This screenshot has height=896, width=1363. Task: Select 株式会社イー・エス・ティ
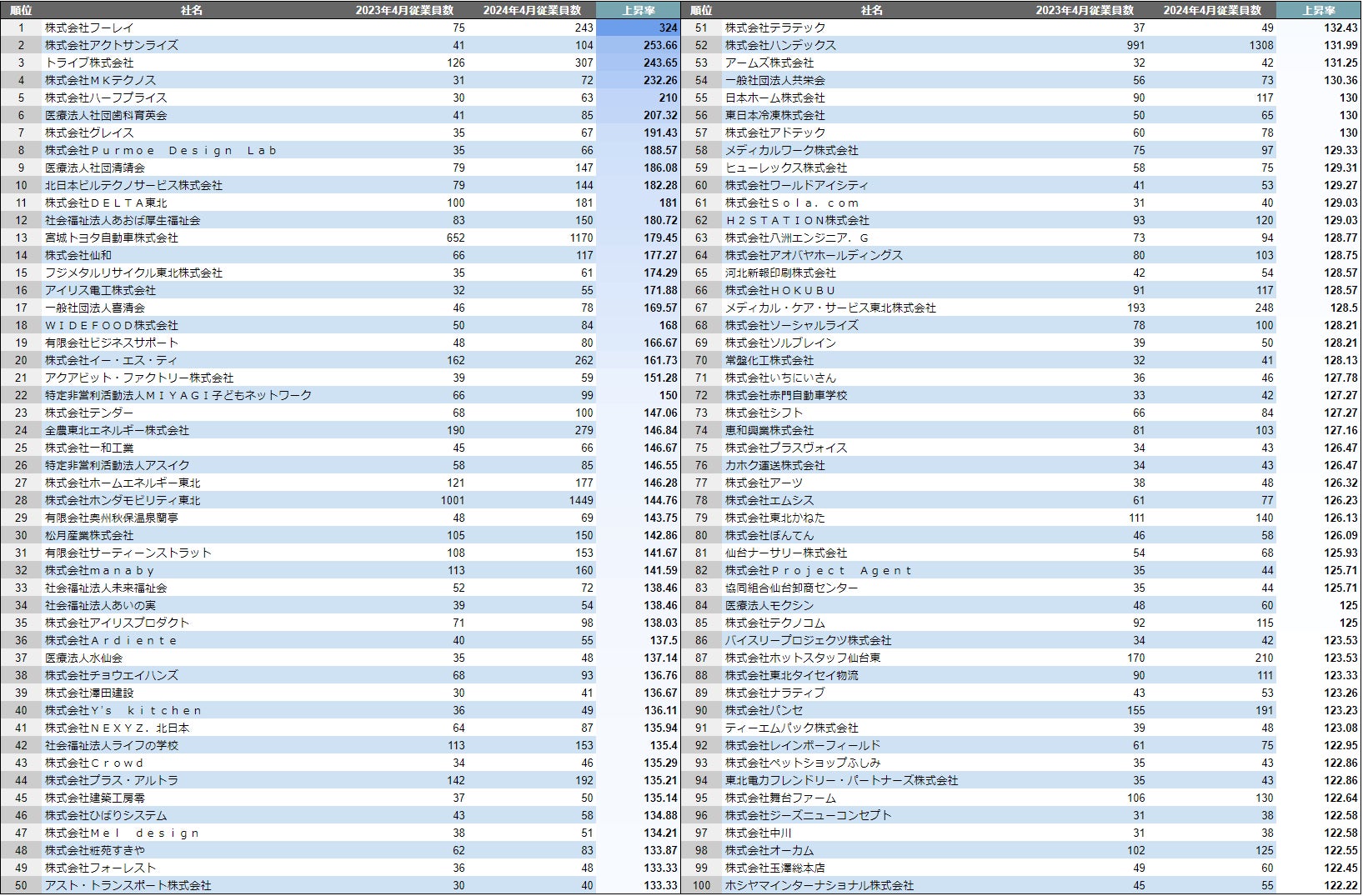pyautogui.click(x=112, y=360)
